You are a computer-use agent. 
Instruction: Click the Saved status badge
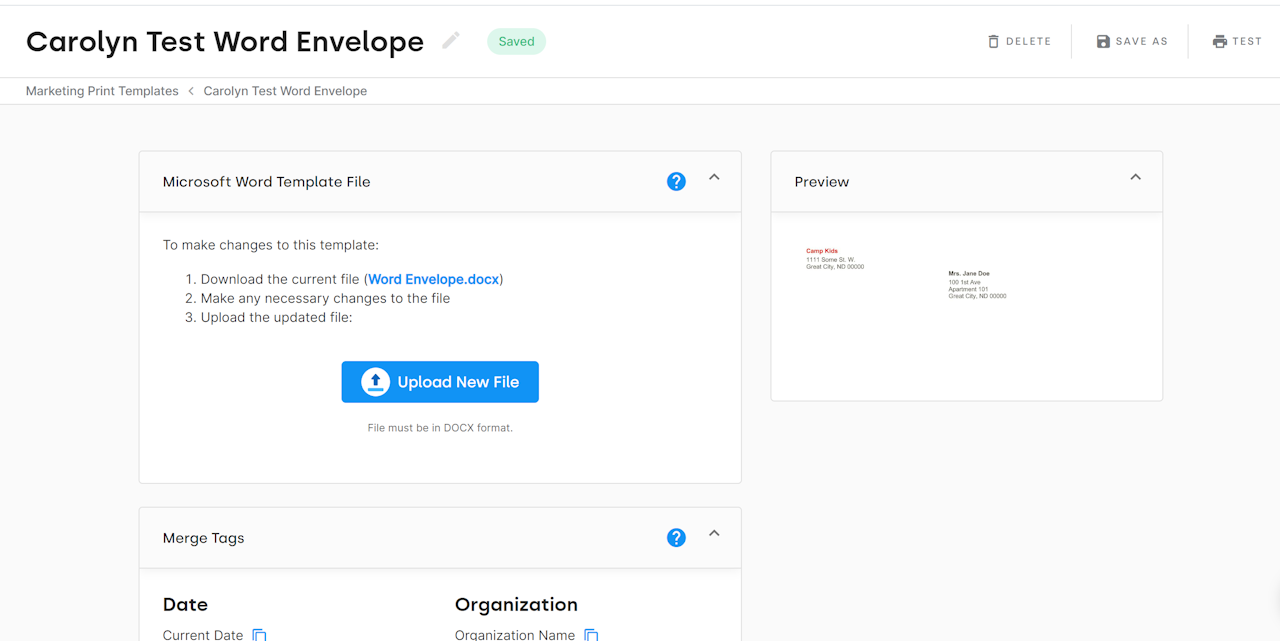(x=516, y=41)
